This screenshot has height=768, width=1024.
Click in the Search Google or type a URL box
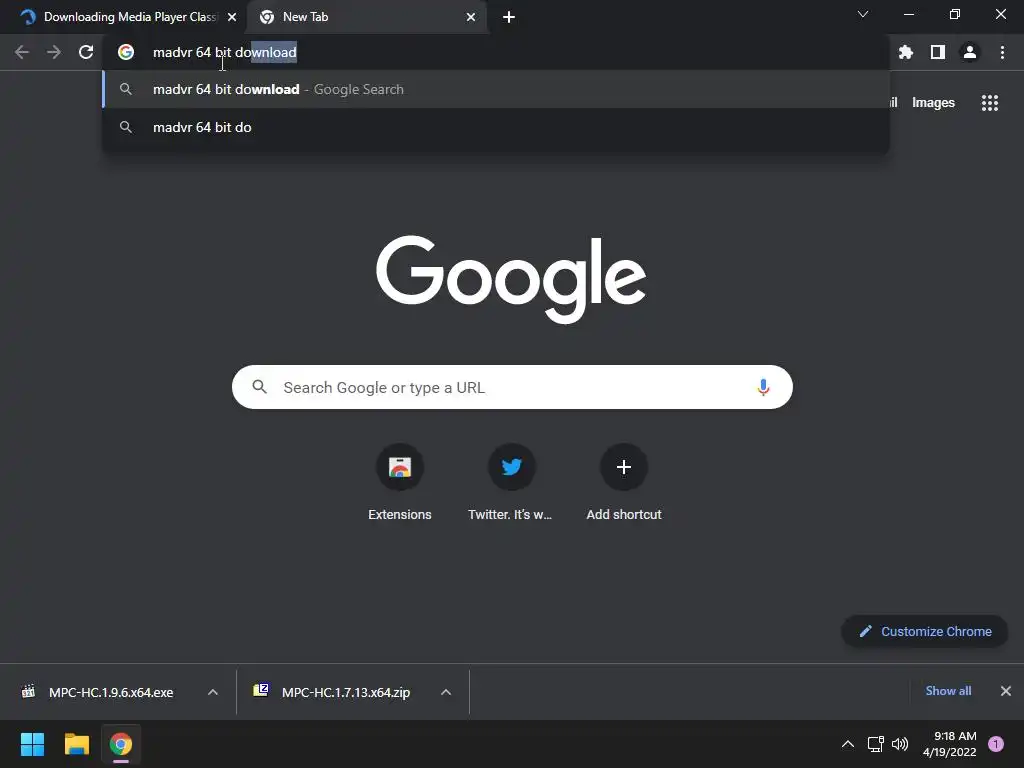[x=512, y=387]
